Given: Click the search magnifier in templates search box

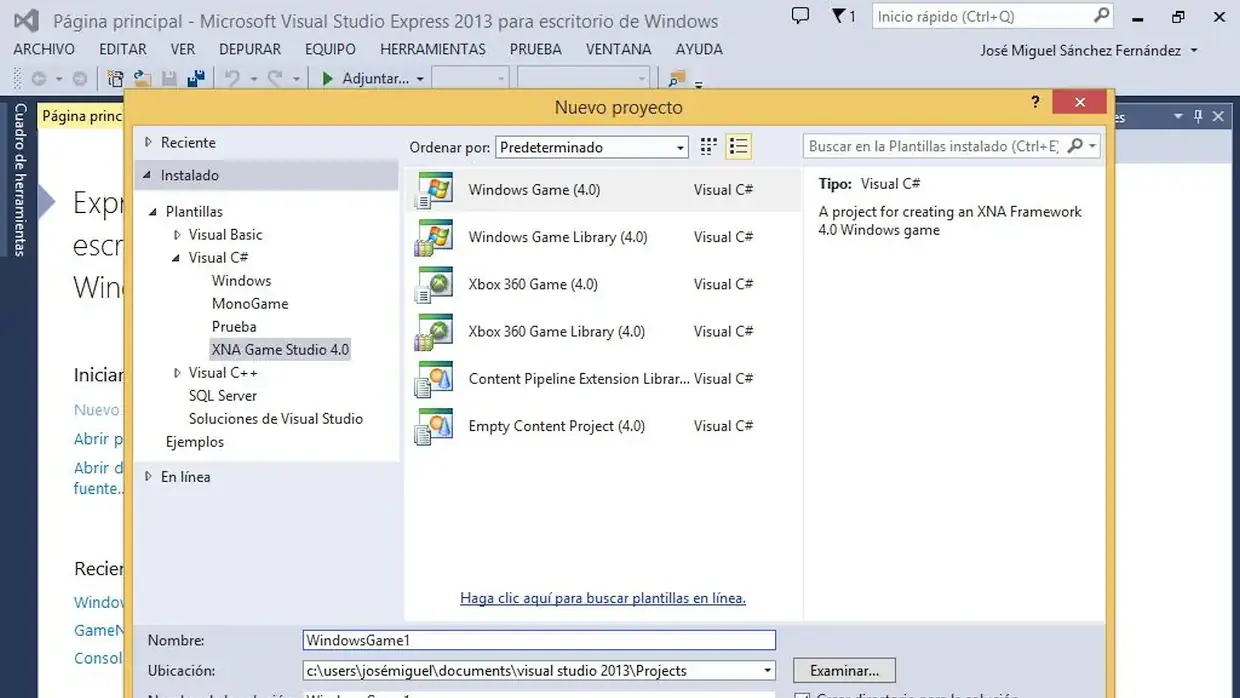Looking at the screenshot, I should (x=1074, y=146).
